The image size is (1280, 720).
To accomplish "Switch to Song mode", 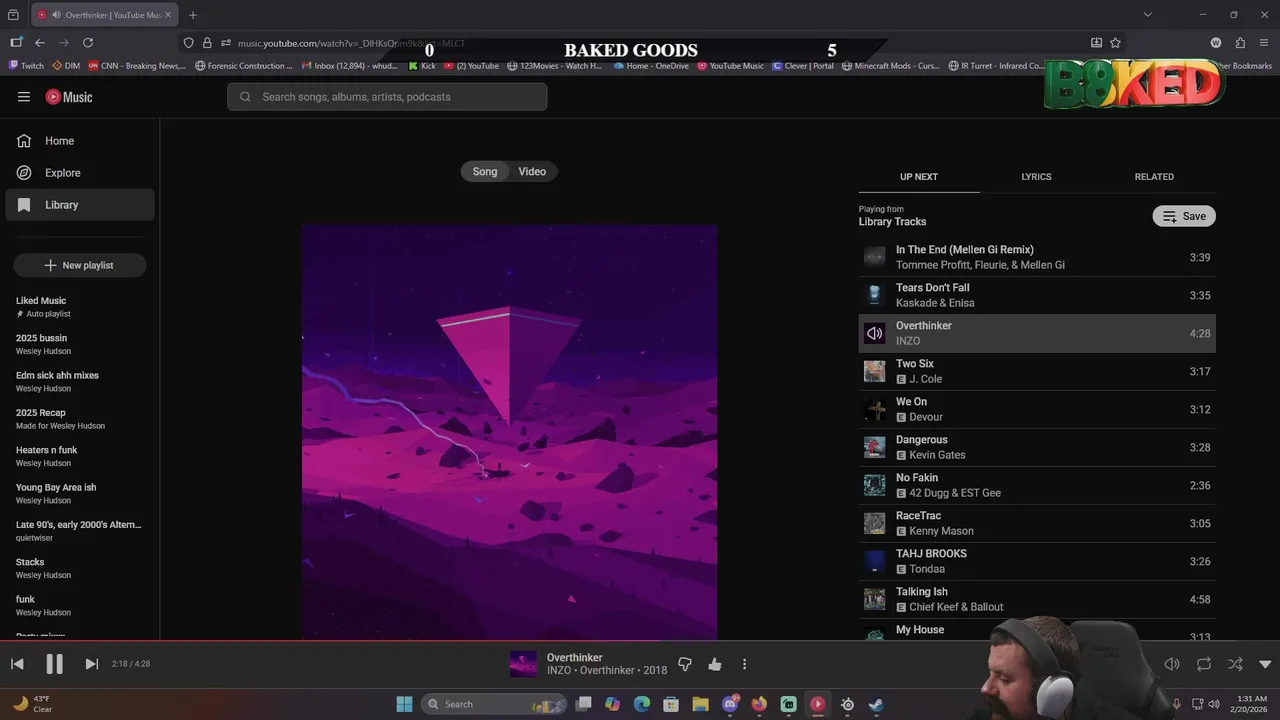I will click(x=485, y=172).
